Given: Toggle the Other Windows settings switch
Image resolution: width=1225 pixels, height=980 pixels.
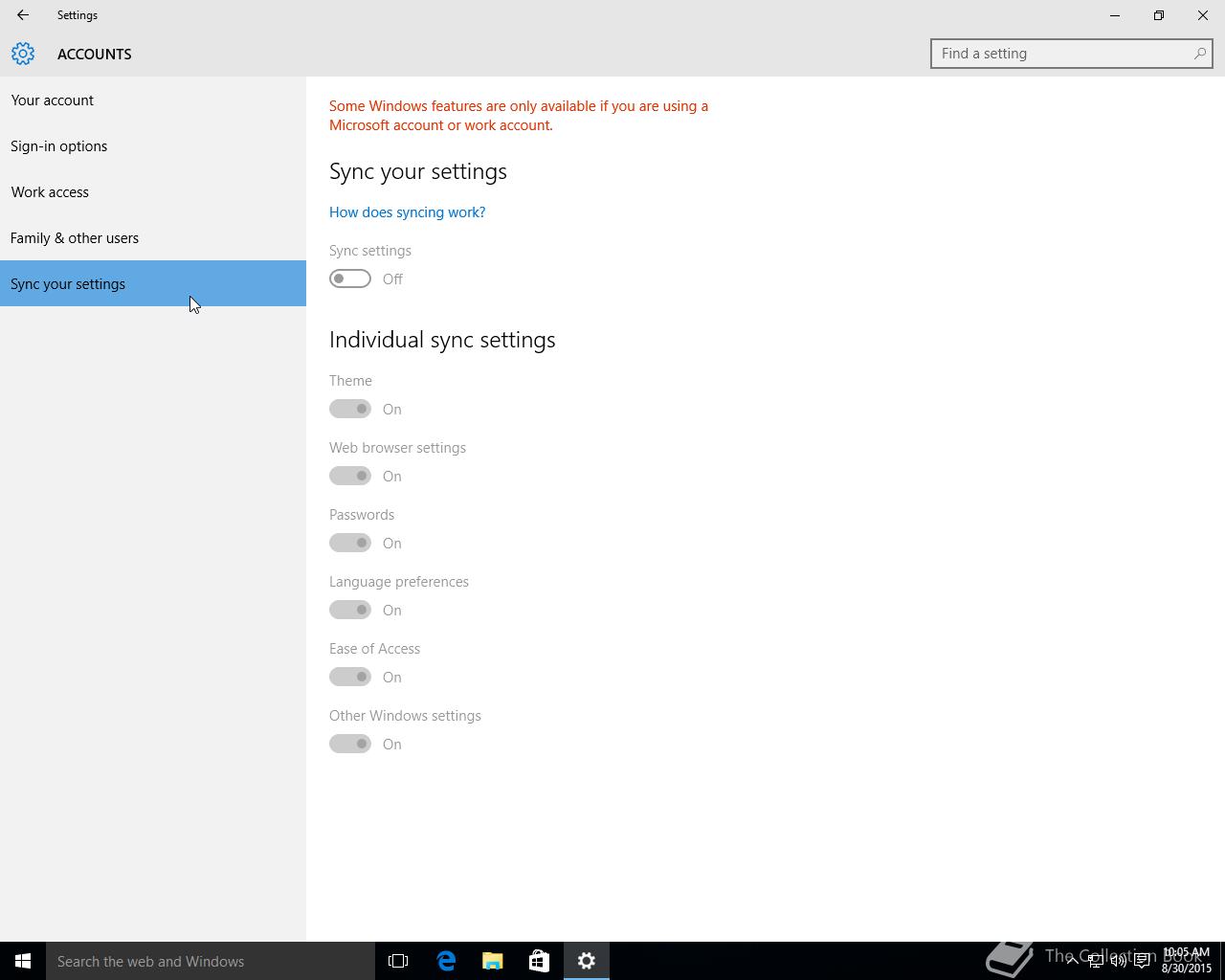Looking at the screenshot, I should click(x=350, y=744).
